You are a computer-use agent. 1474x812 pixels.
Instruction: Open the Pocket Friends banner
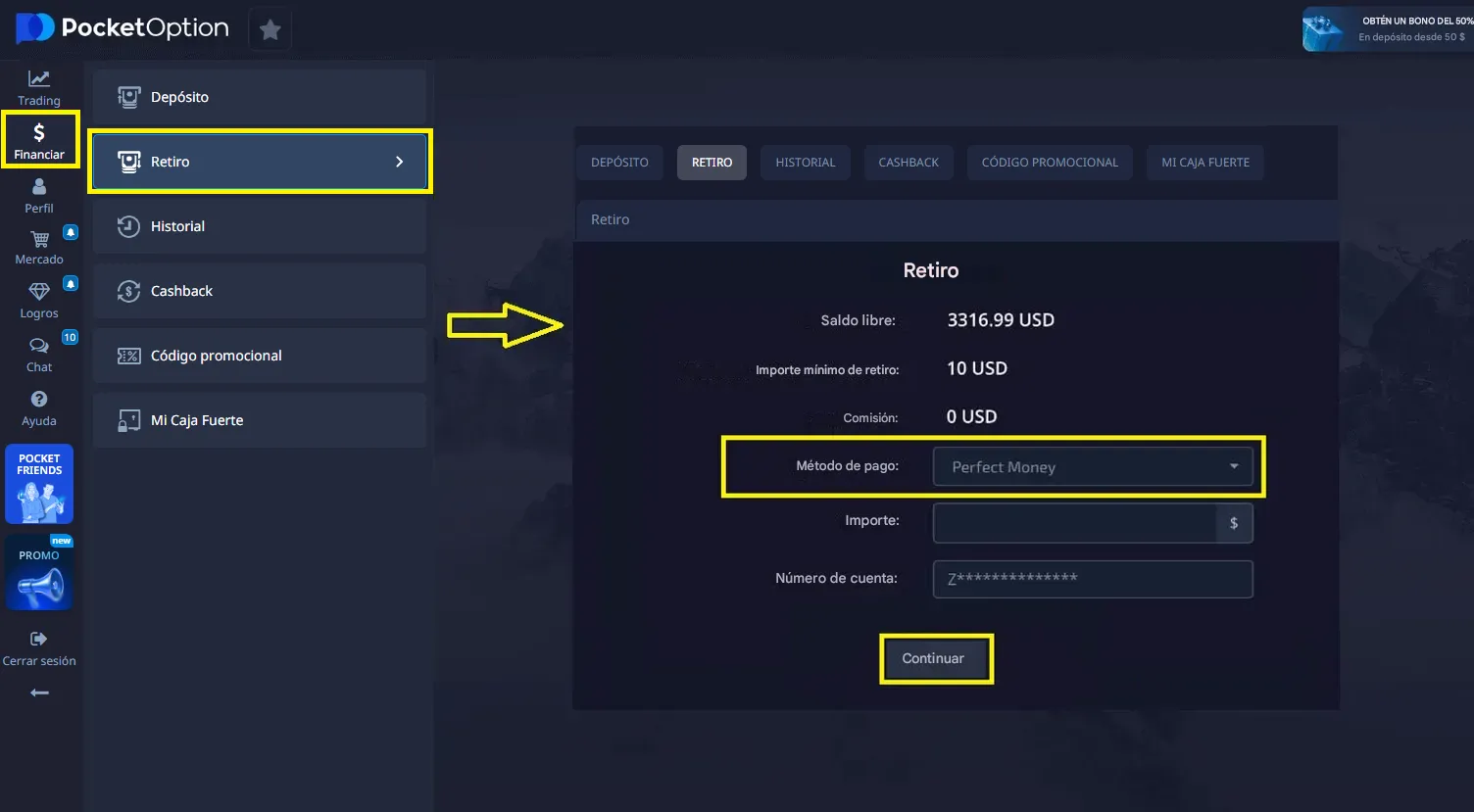pos(39,484)
